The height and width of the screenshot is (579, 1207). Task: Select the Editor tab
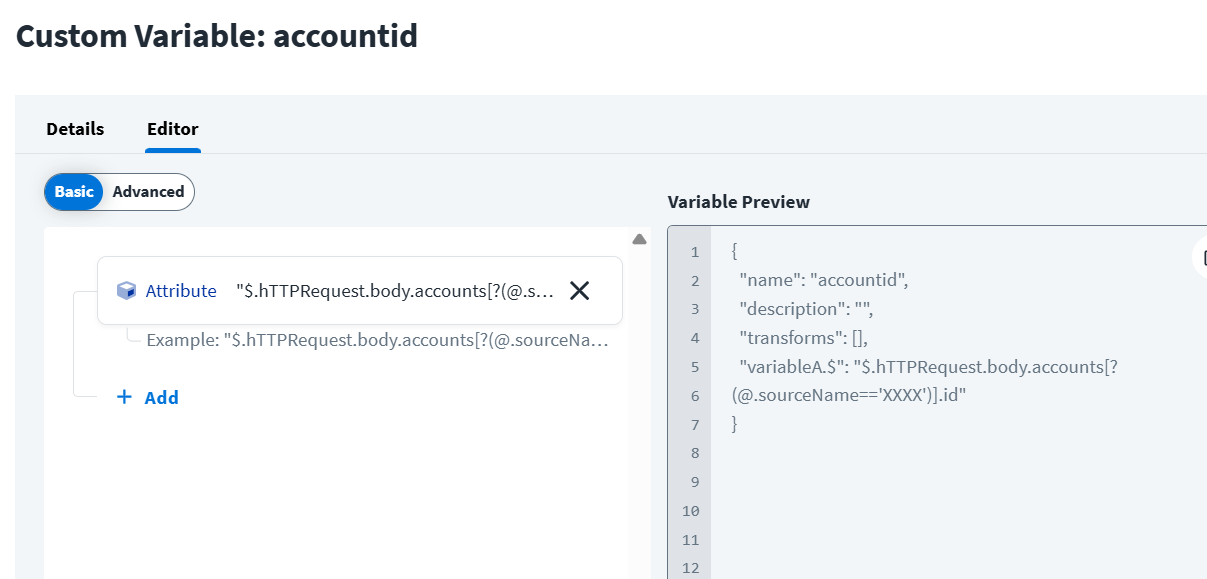click(x=172, y=129)
